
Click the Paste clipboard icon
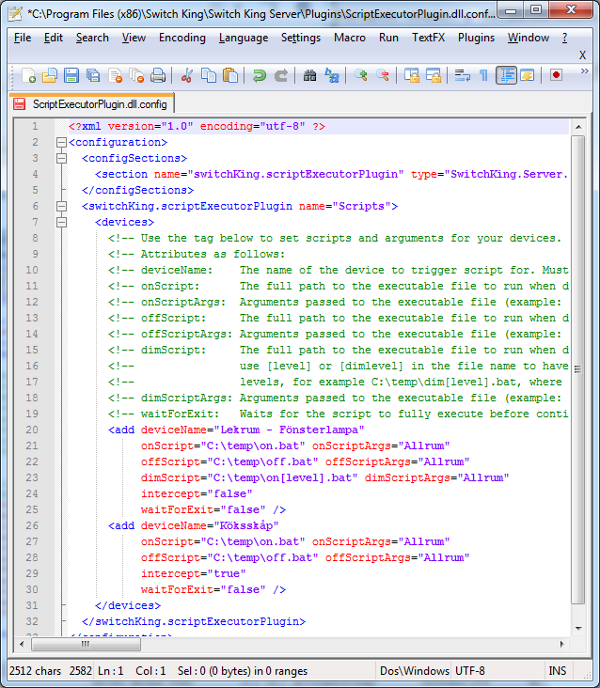[x=230, y=76]
